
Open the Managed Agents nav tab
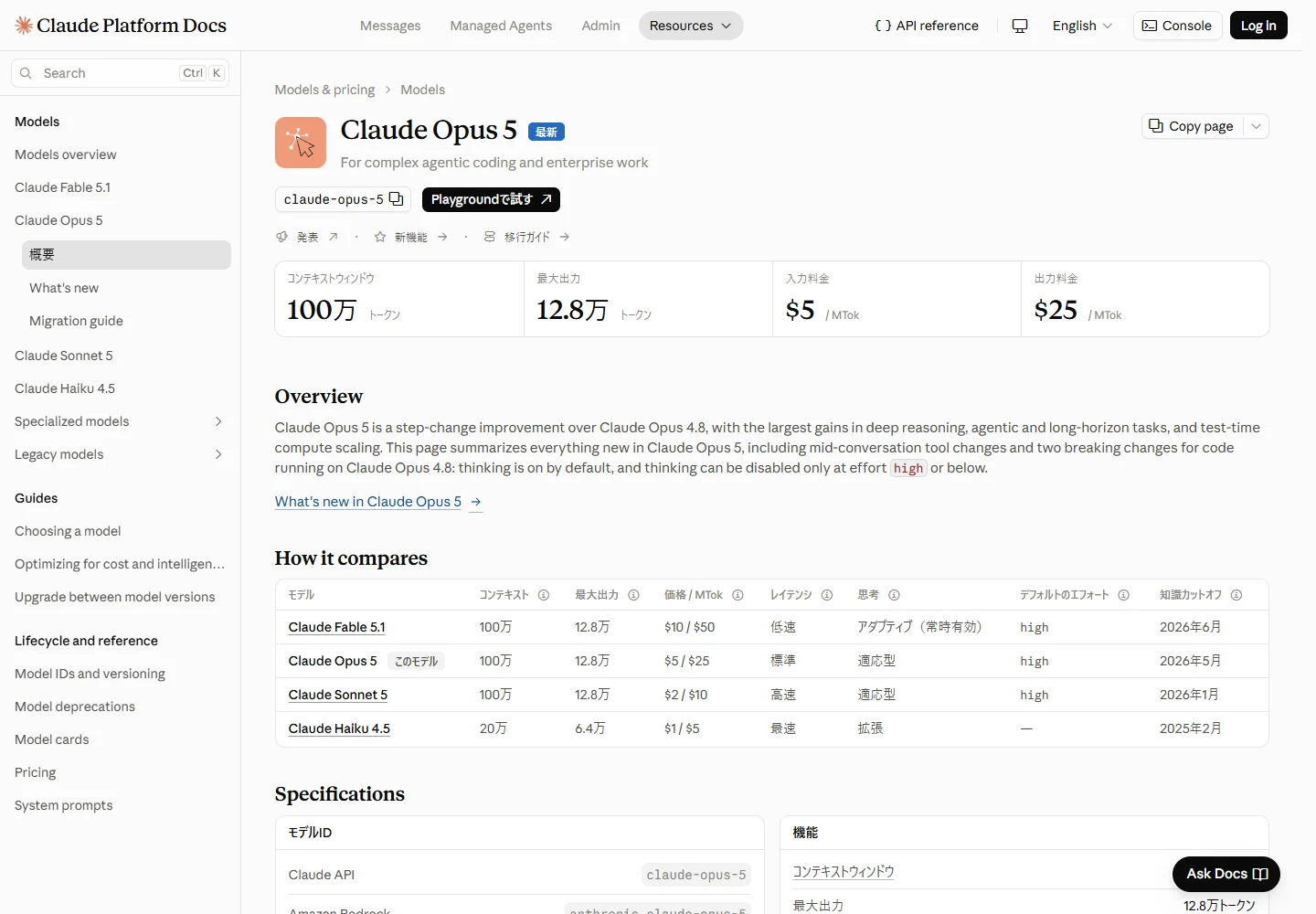501,26
